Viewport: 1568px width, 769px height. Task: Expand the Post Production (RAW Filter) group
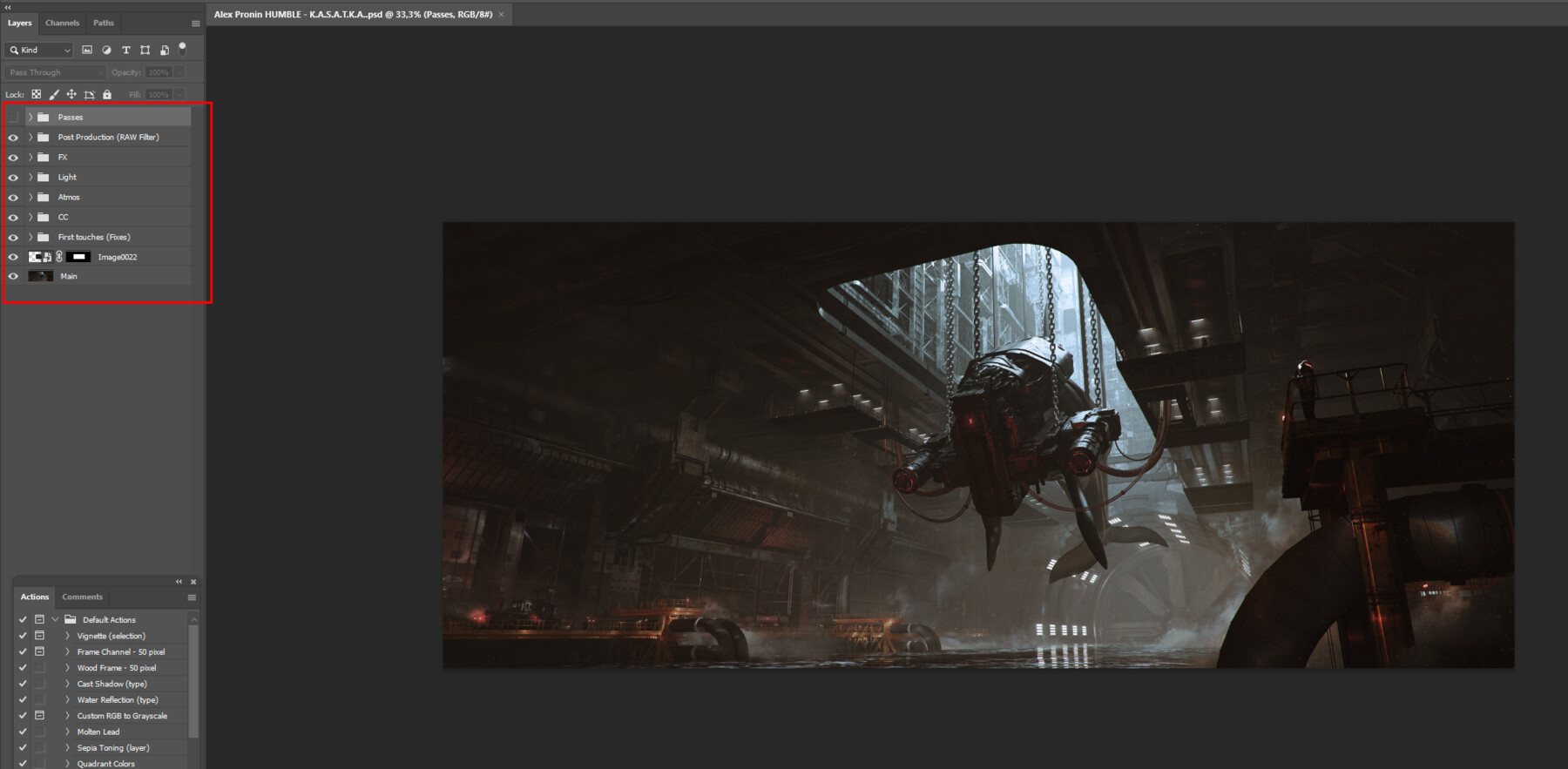tap(30, 137)
